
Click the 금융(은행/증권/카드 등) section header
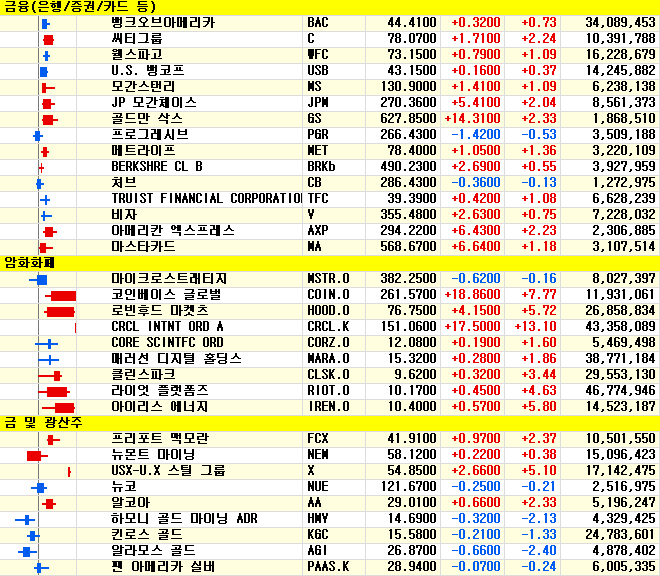pyautogui.click(x=80, y=7)
